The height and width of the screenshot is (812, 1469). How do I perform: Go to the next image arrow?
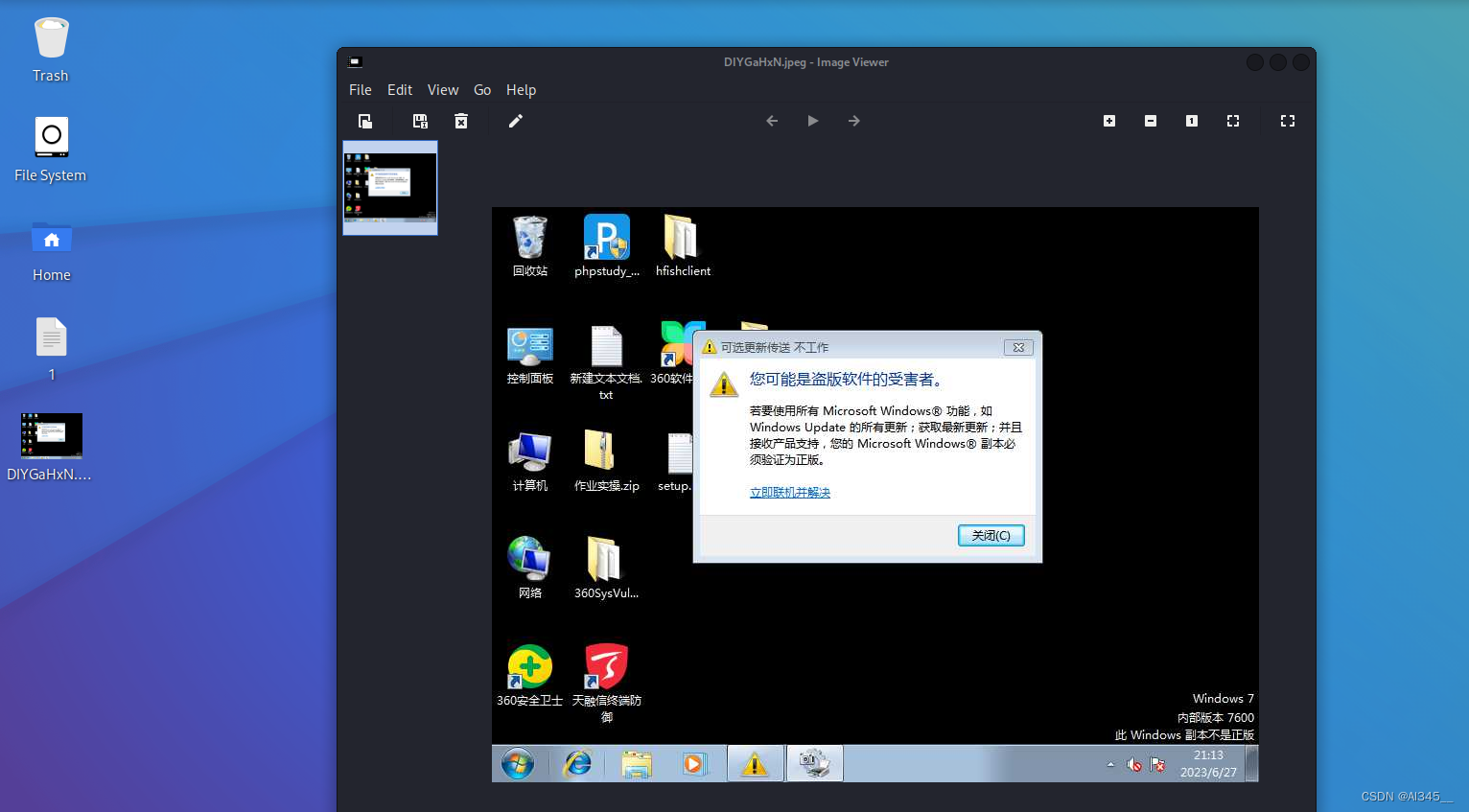(x=854, y=121)
